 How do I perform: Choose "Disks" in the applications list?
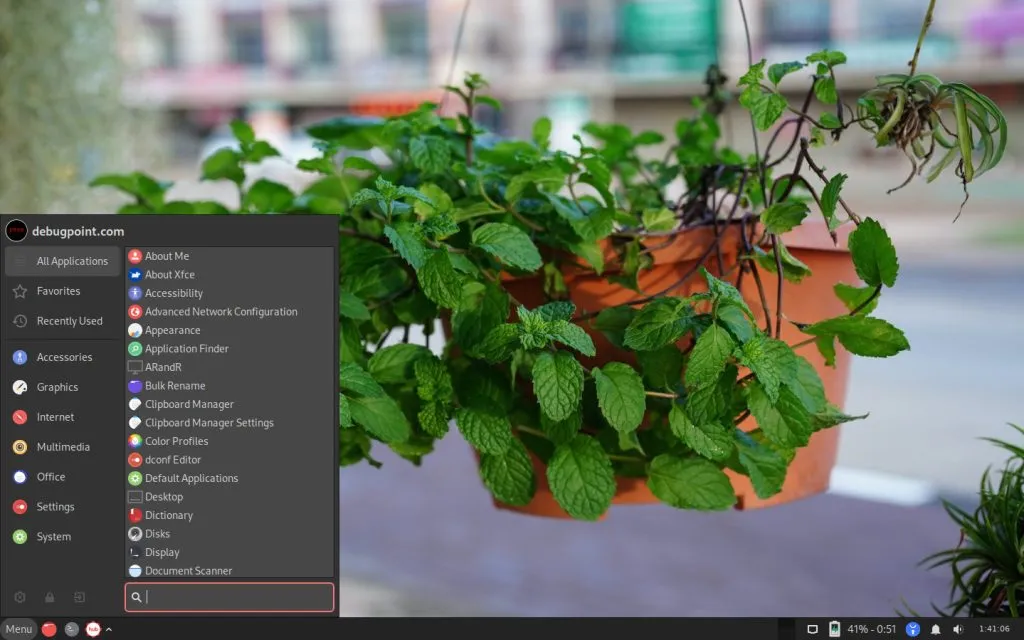coord(229,534)
